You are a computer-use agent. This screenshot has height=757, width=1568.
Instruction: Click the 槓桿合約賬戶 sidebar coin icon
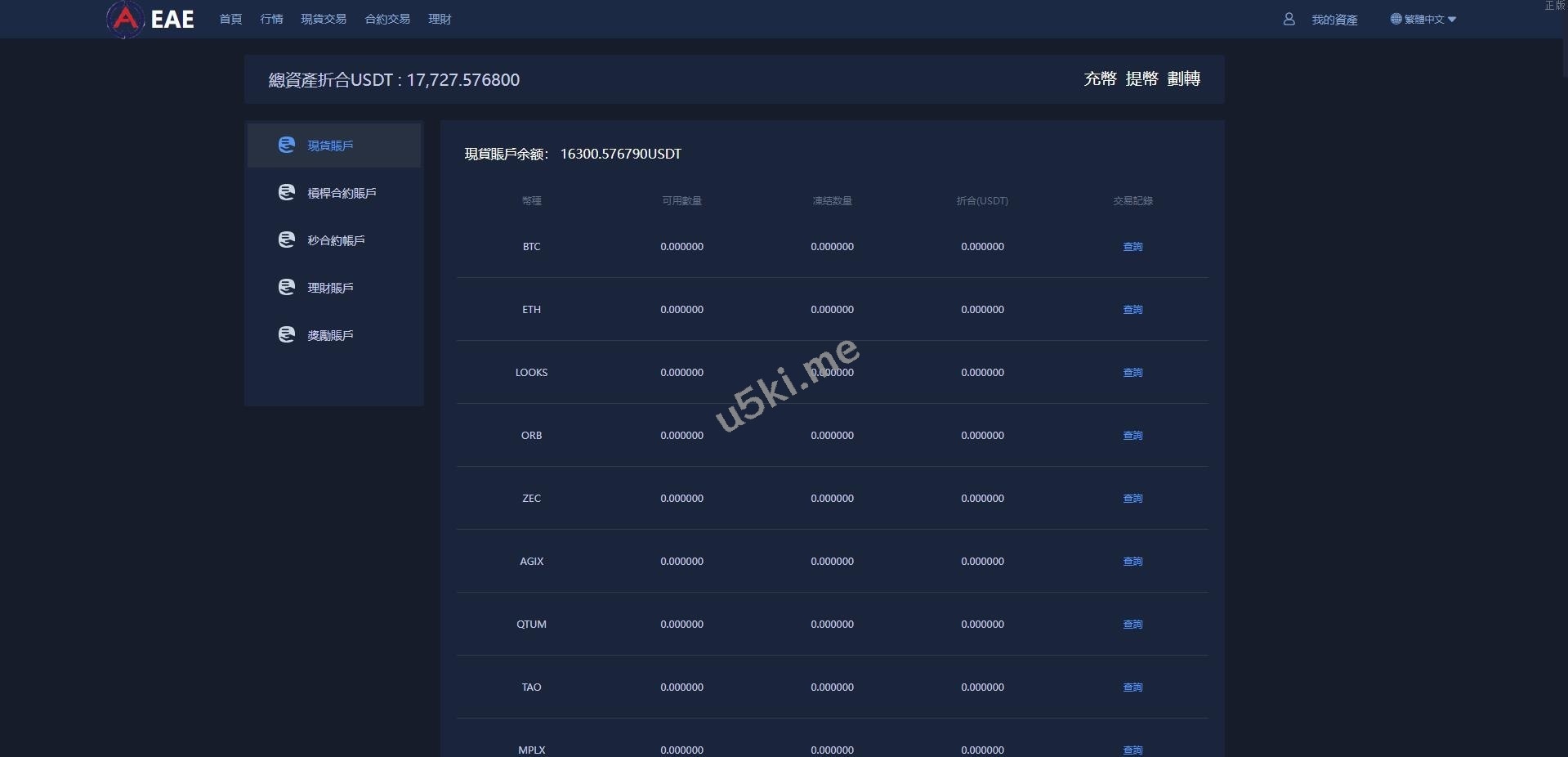click(286, 192)
